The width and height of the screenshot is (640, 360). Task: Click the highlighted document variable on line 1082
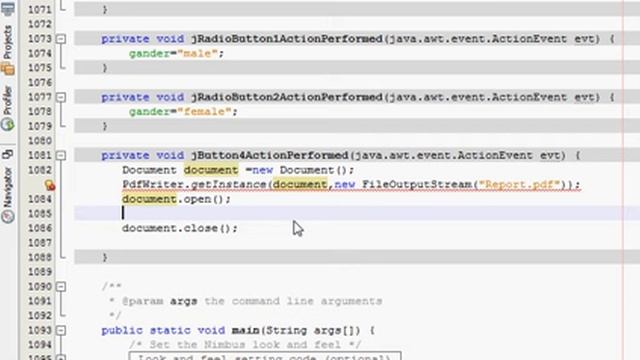pyautogui.click(x=211, y=170)
